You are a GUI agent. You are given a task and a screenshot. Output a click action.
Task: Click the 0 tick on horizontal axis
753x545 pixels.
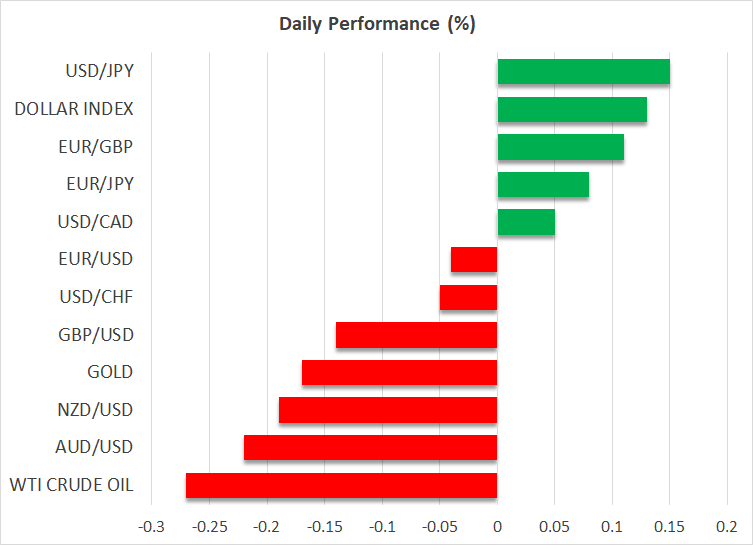pos(497,527)
